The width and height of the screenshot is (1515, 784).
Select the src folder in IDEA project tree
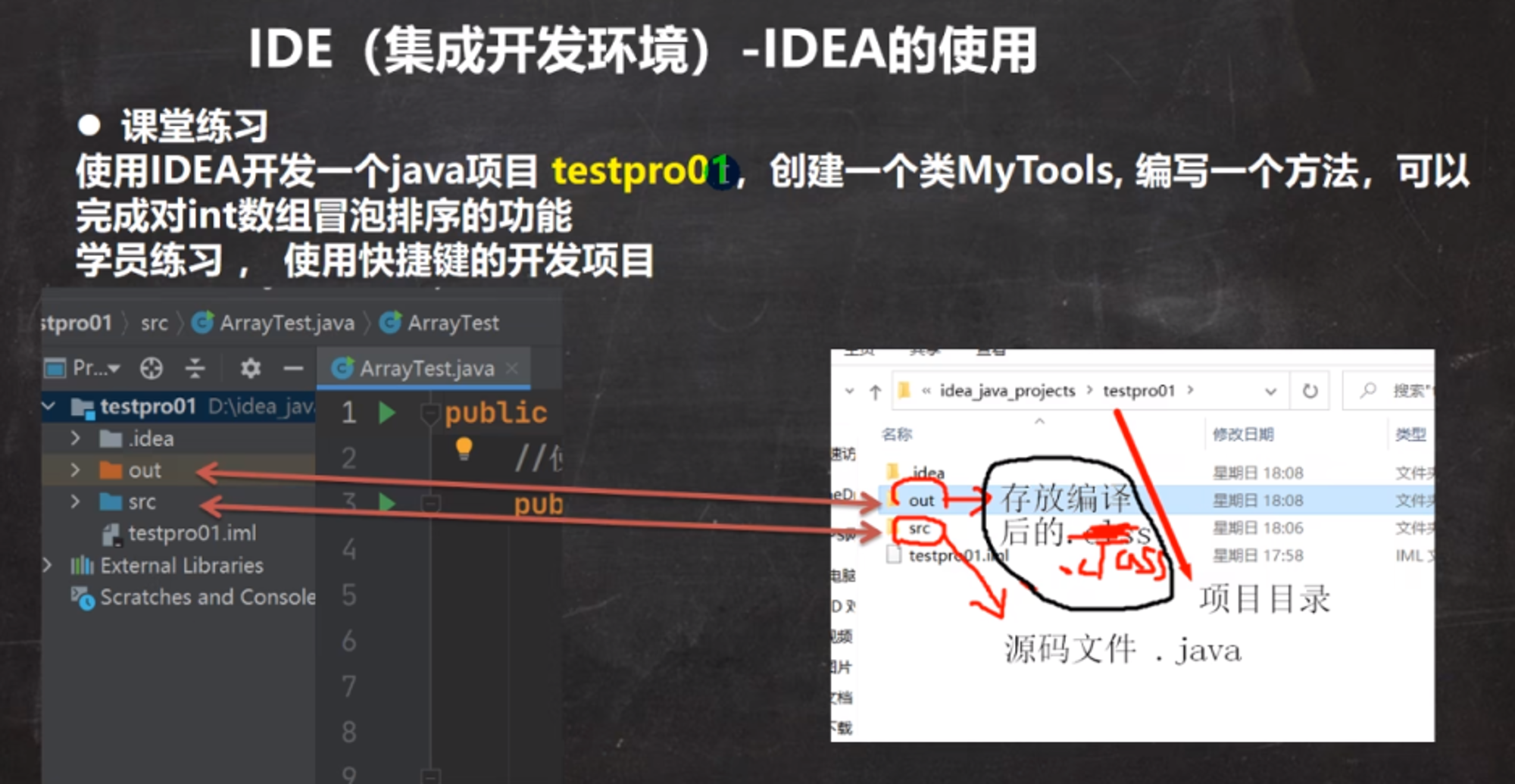point(128,501)
